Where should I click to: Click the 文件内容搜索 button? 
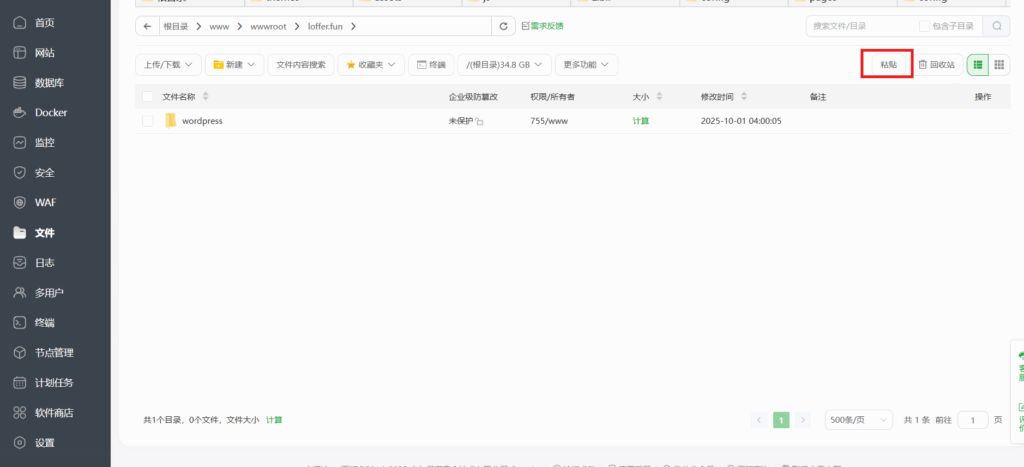301,65
